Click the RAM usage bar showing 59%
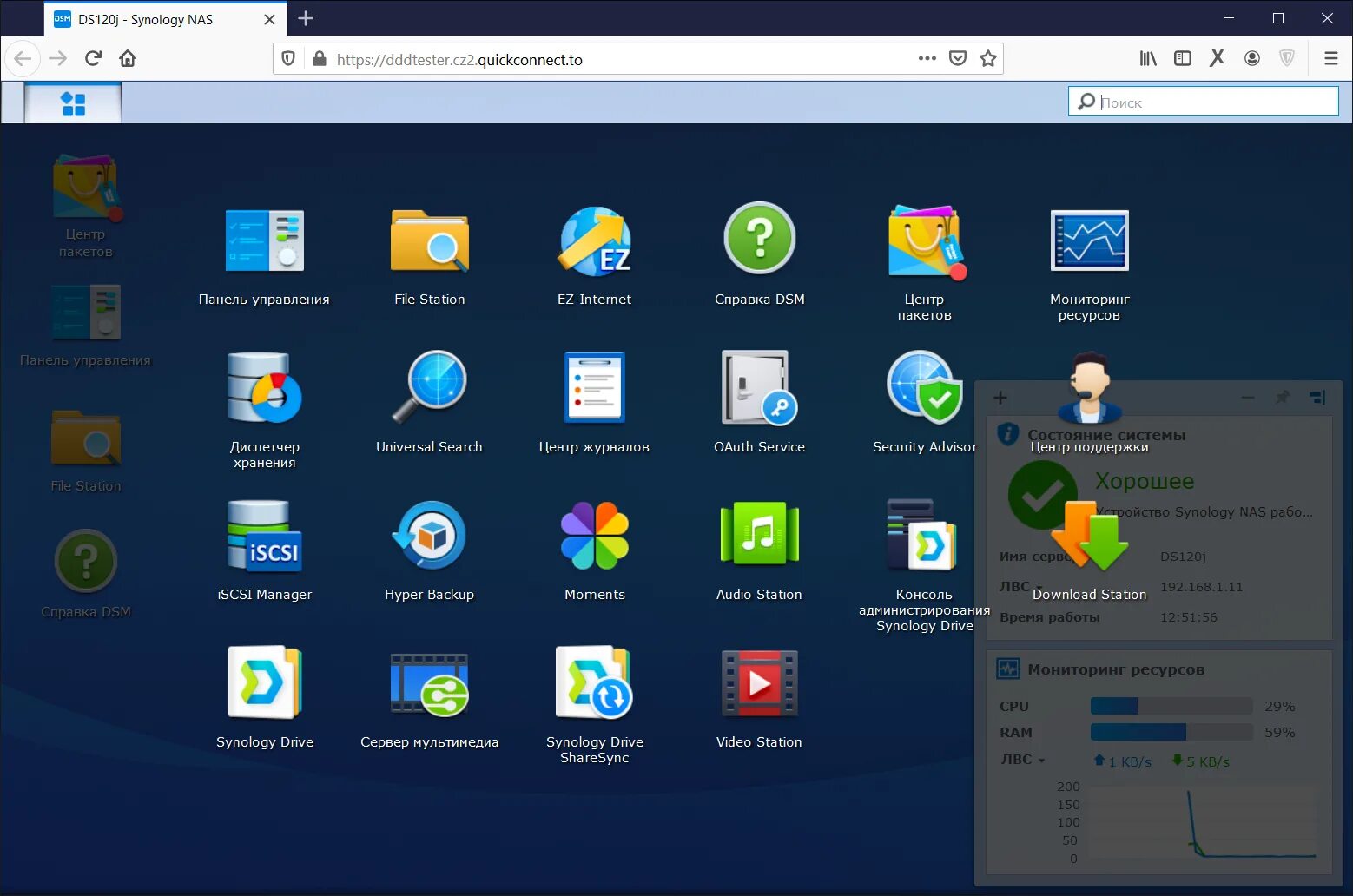Image resolution: width=1353 pixels, height=896 pixels. (1171, 732)
